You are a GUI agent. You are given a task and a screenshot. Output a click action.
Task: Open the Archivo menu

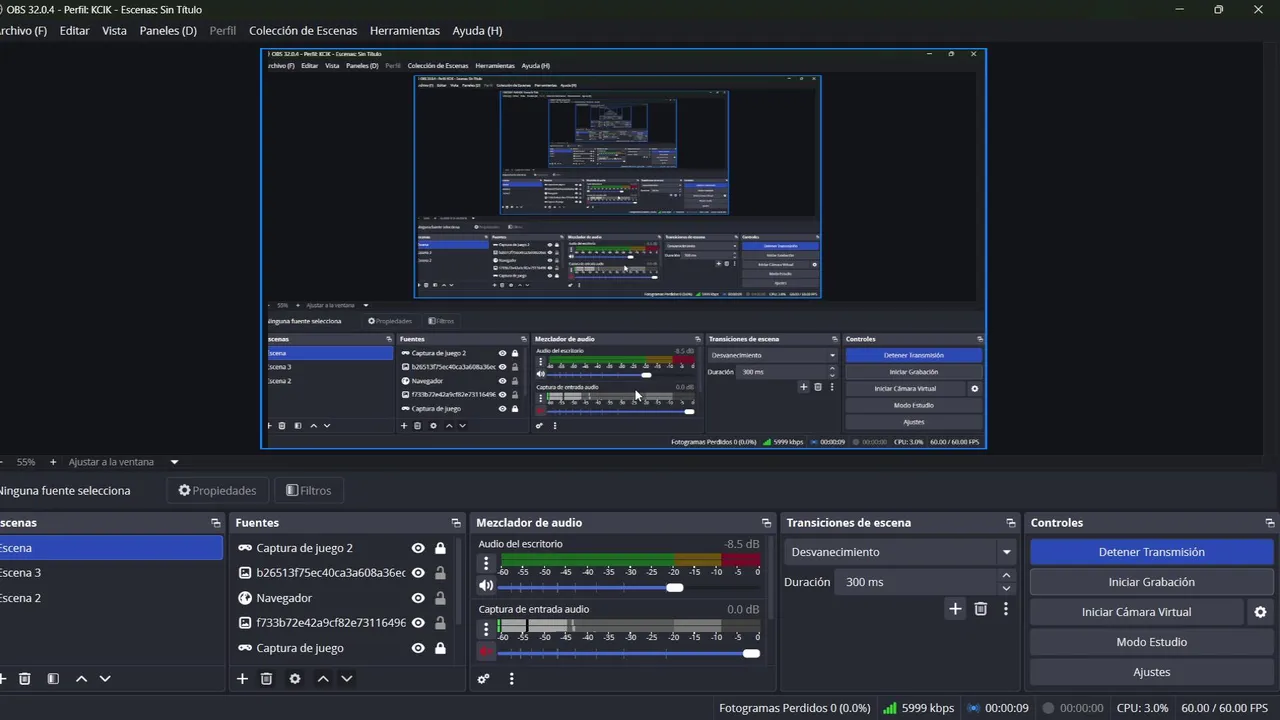tap(22, 31)
